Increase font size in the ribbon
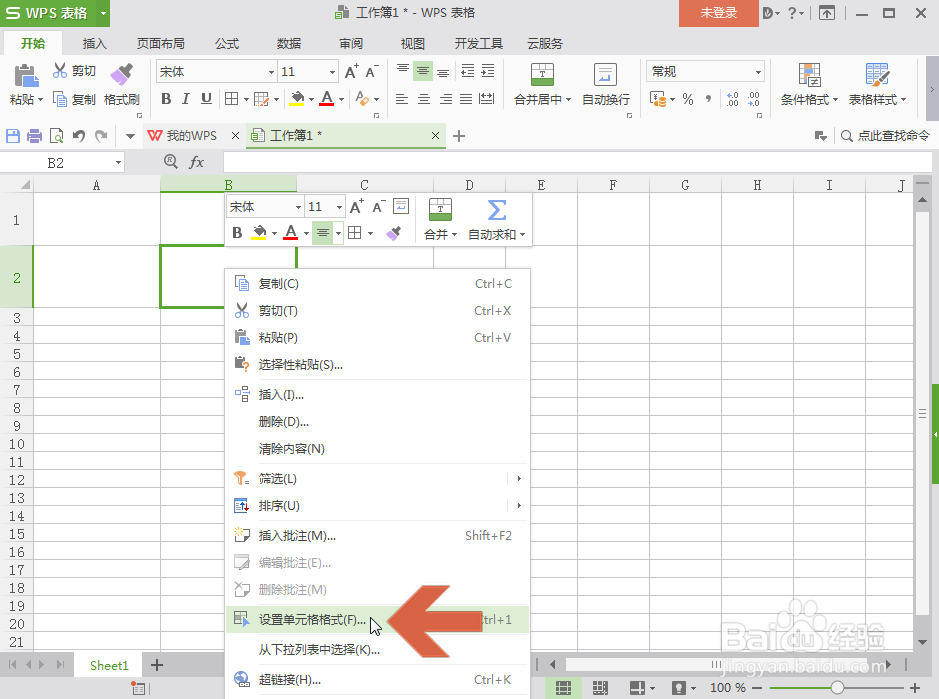Viewport: 939px width, 699px height. [x=352, y=72]
